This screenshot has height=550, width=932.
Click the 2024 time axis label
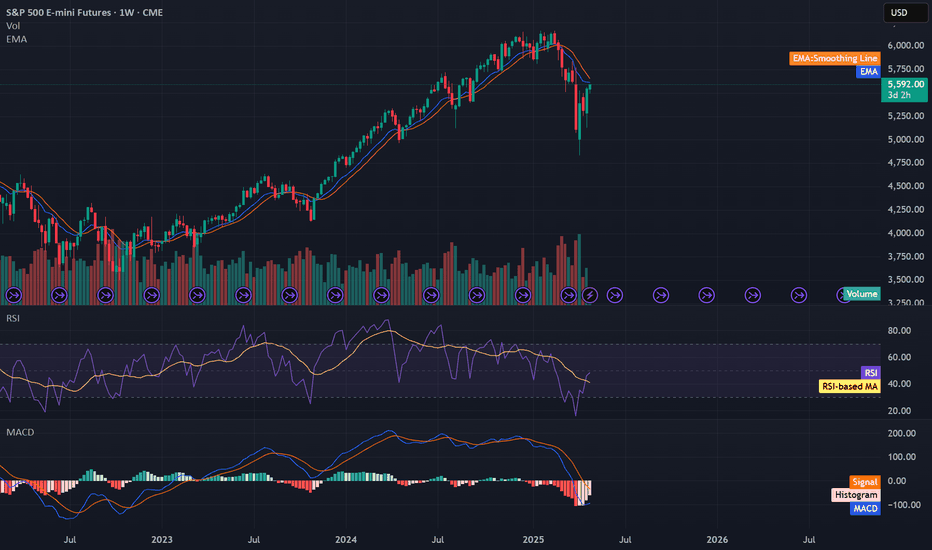[x=346, y=540]
